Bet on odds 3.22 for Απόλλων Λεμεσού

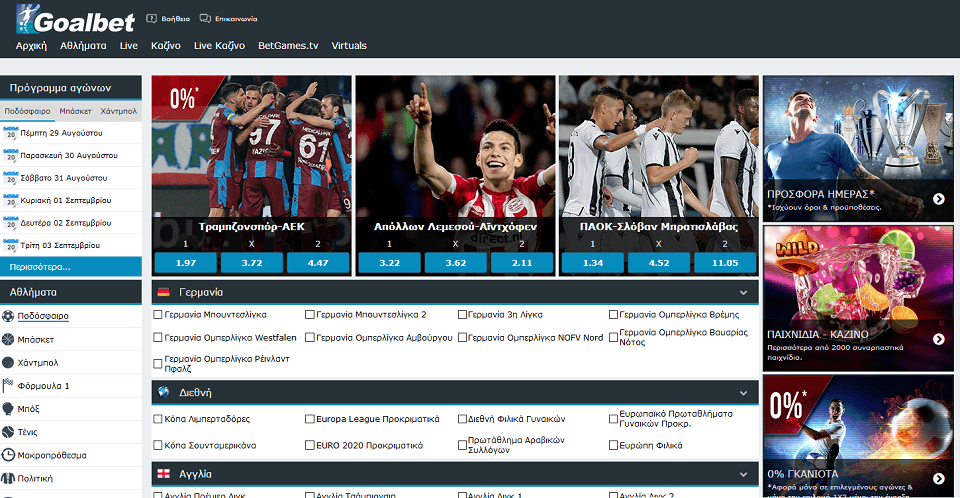389,263
